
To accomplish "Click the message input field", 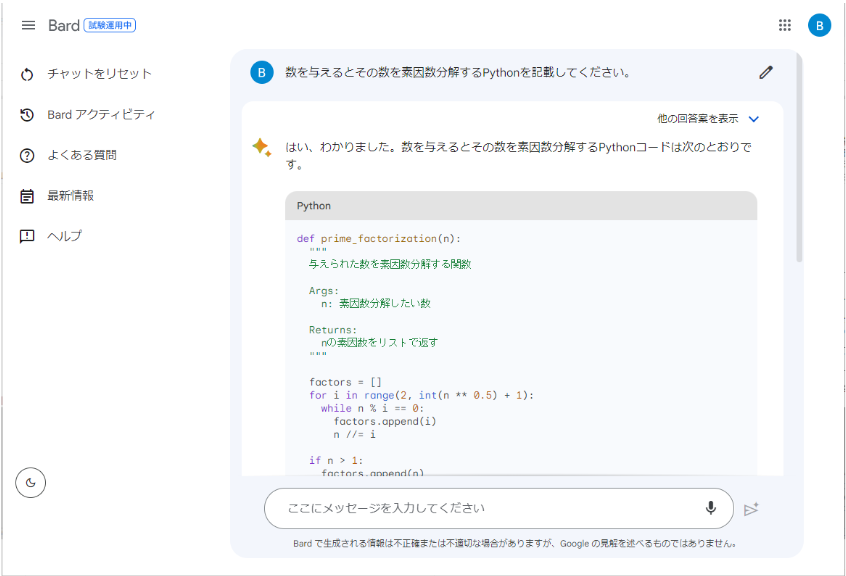I will pos(499,509).
